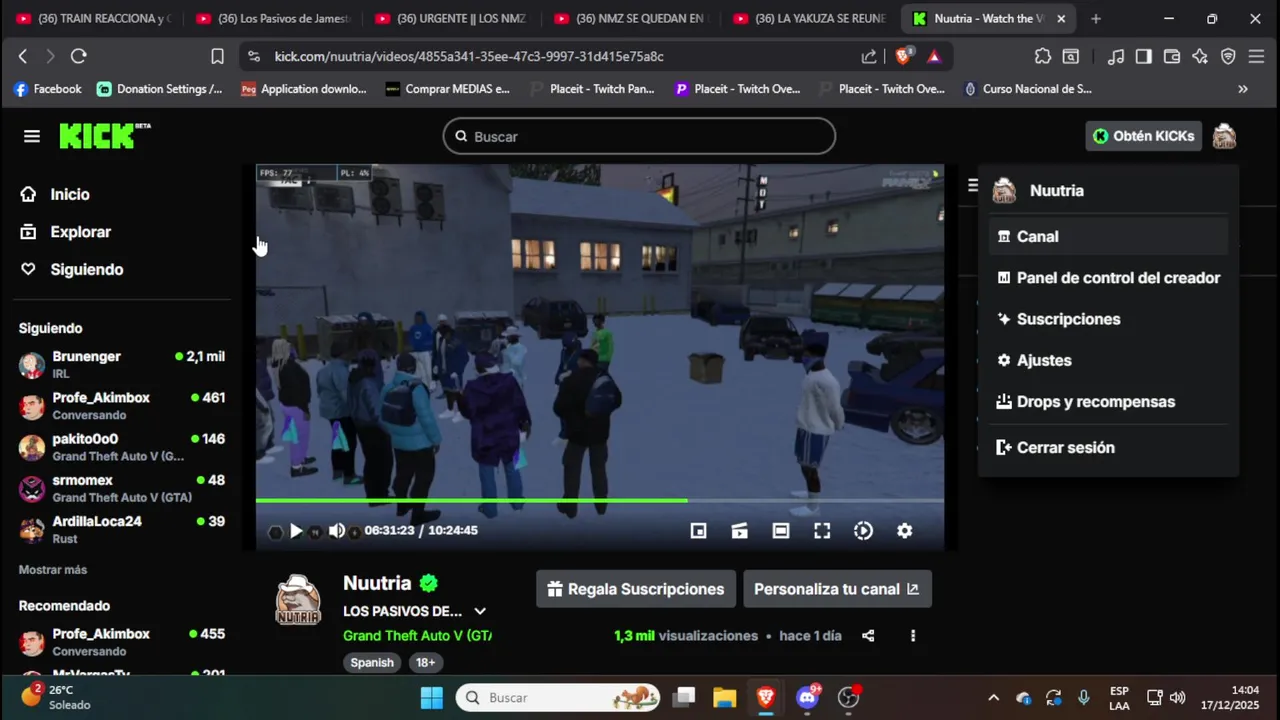Viewport: 1280px width, 720px height.
Task: Switch to TRAIN REACCIONA tab
Action: click(93, 18)
